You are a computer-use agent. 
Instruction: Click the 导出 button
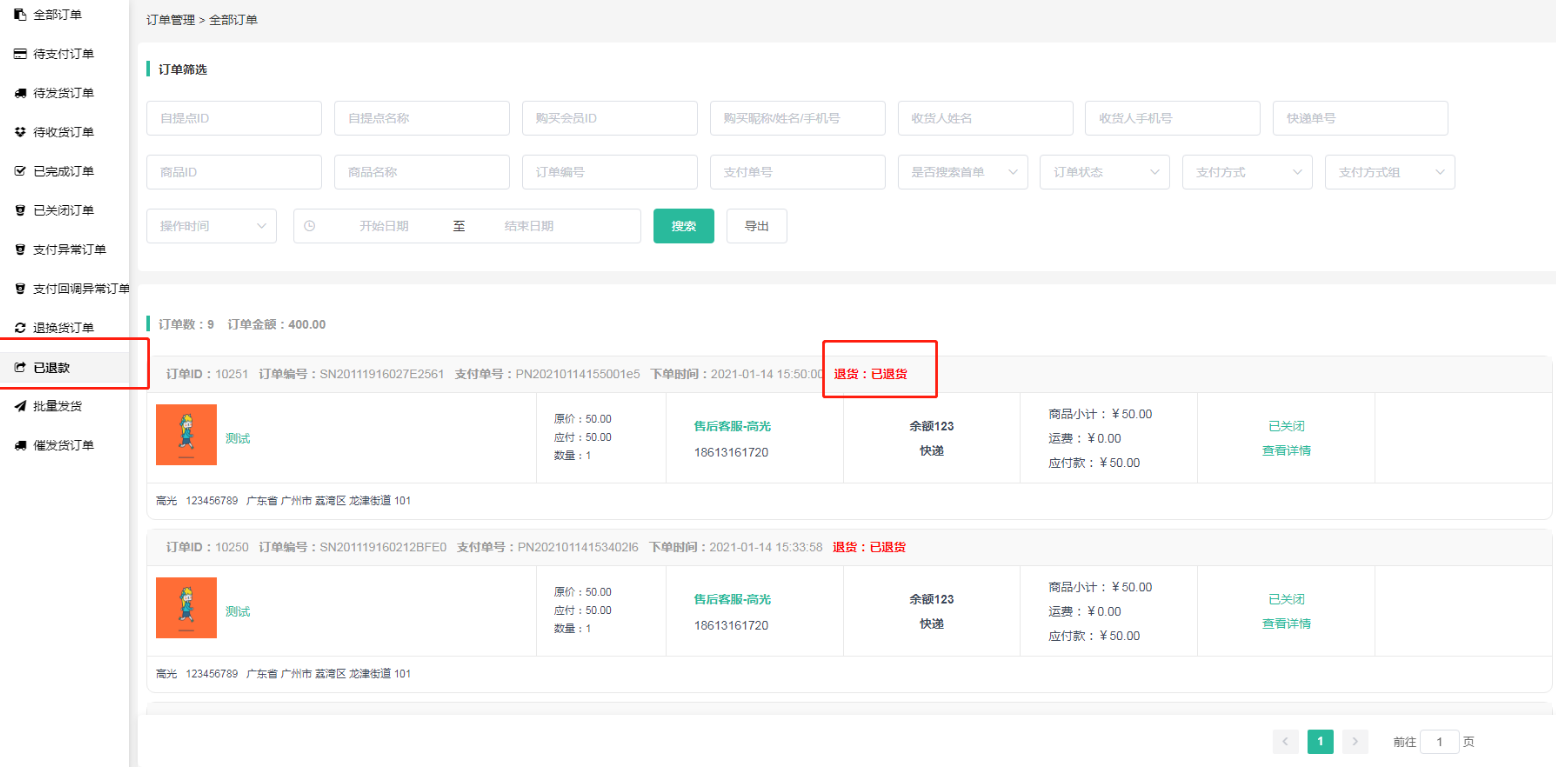[x=756, y=226]
